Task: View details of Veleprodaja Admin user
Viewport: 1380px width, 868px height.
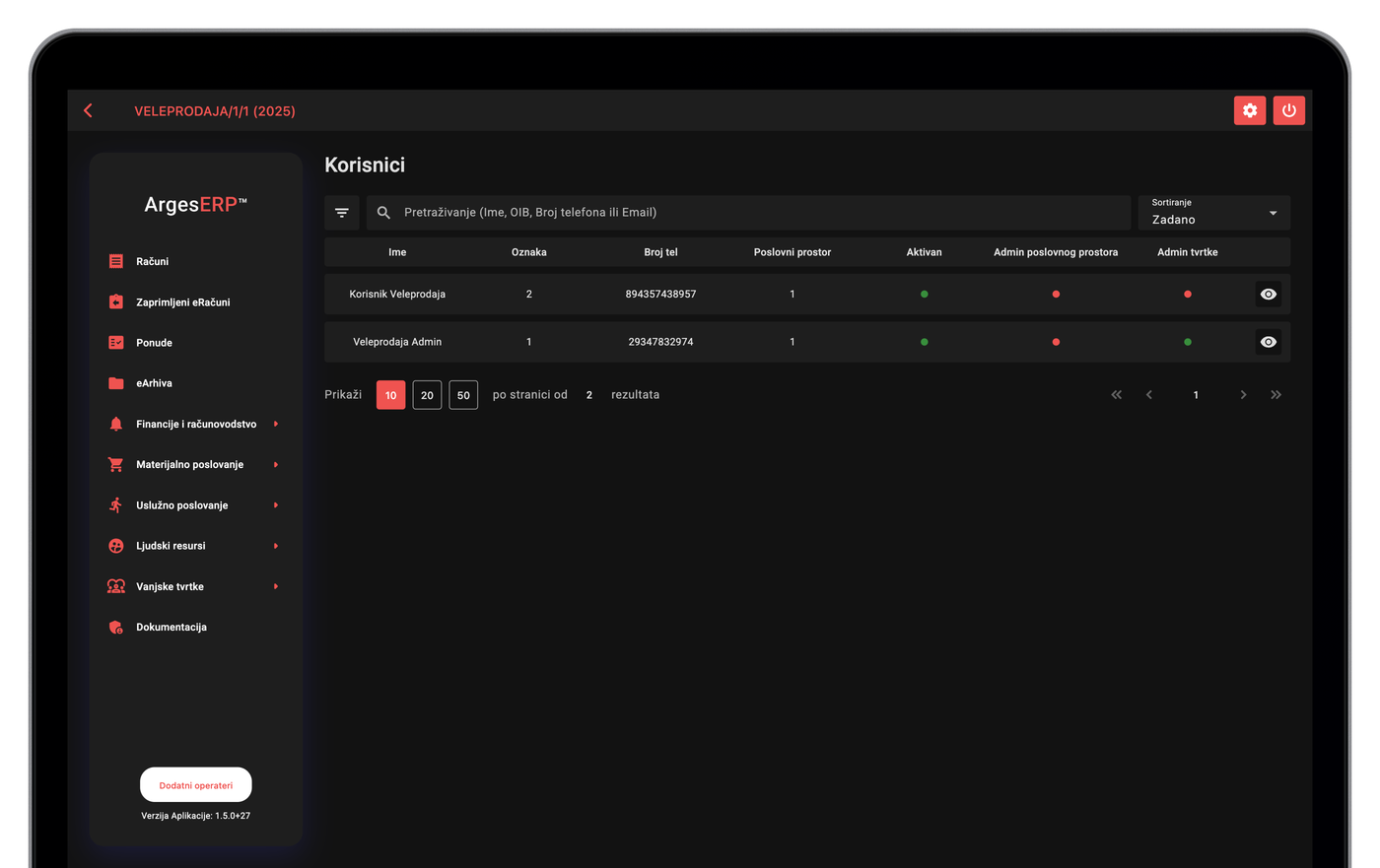Action: pos(1269,342)
